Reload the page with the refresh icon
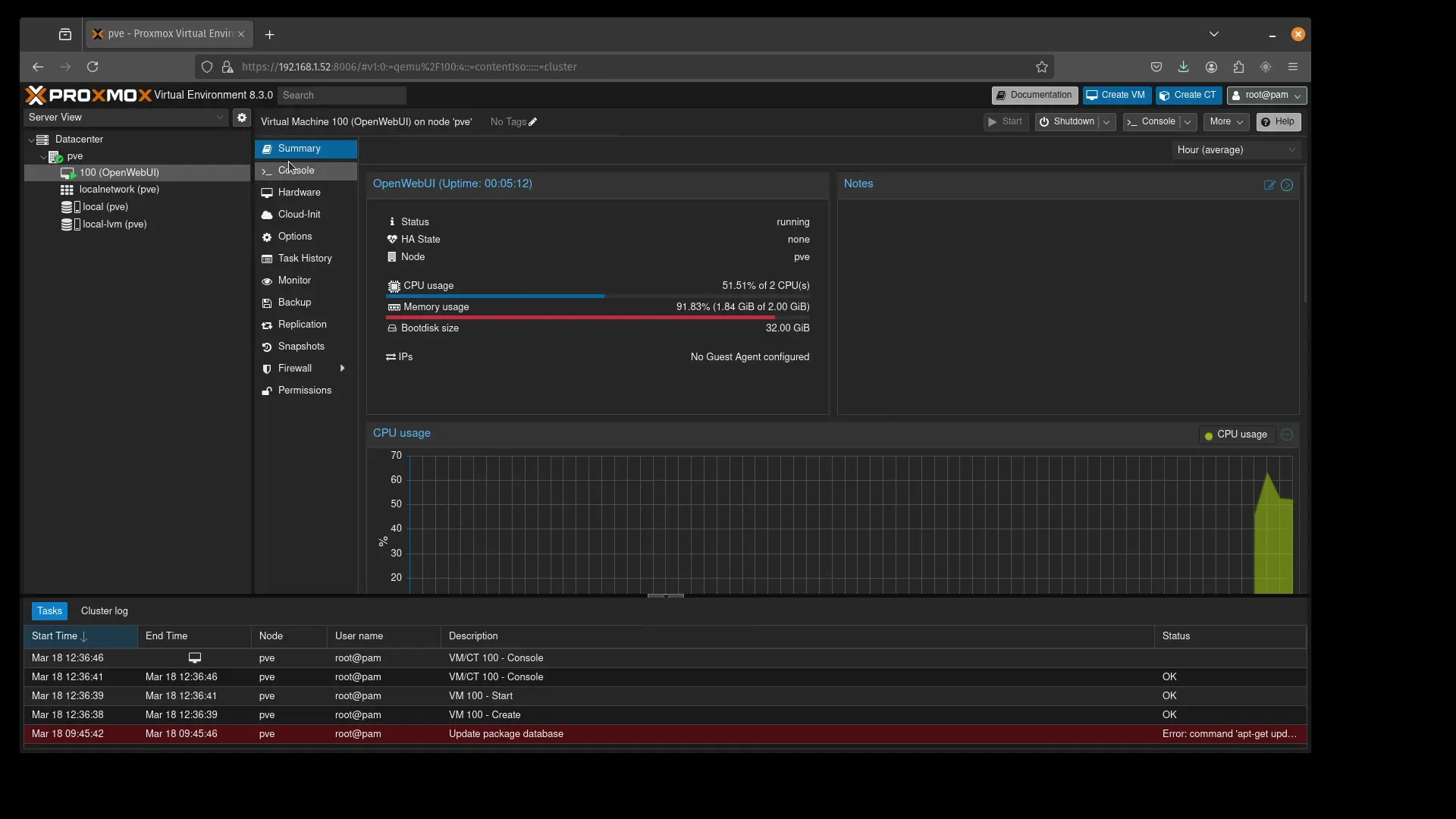The width and height of the screenshot is (1456, 819). (x=93, y=67)
